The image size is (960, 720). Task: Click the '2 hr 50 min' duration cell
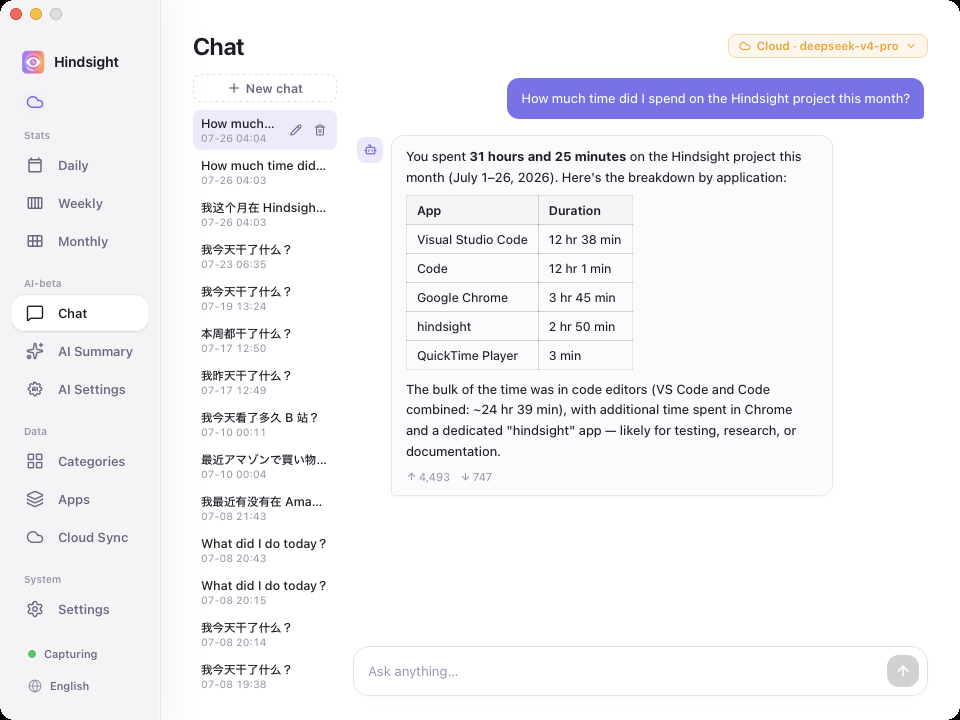[x=585, y=326]
